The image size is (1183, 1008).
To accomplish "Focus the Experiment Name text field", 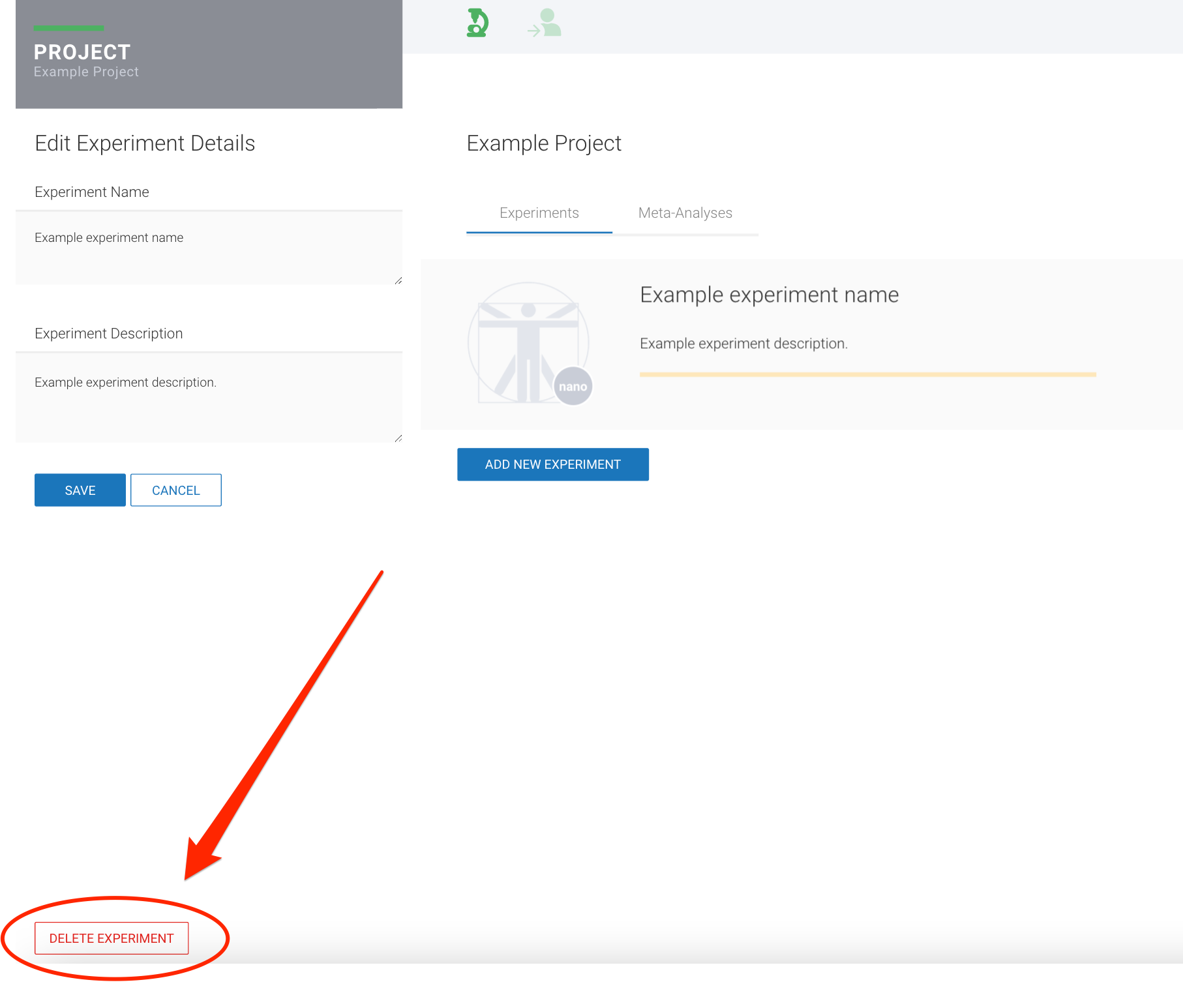I will point(209,248).
